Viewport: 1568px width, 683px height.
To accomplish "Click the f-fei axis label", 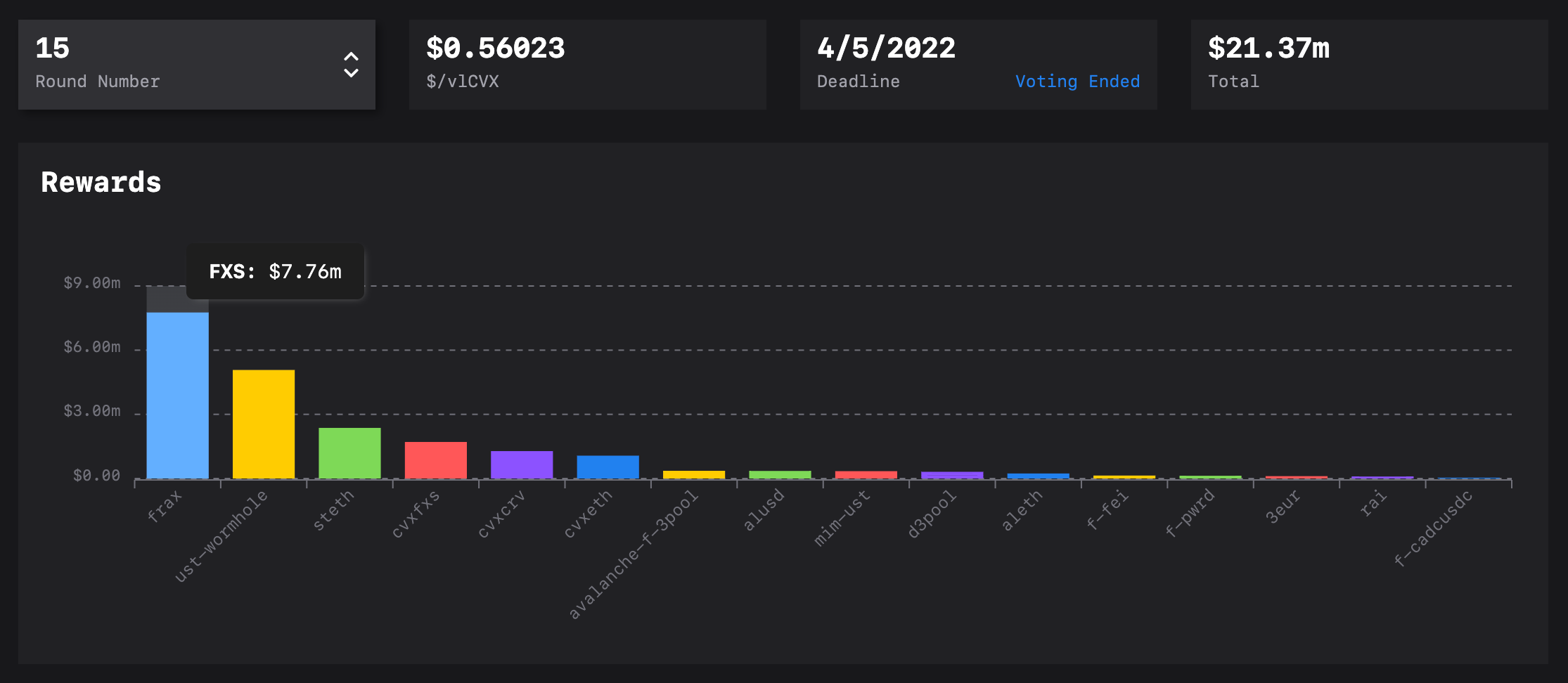I will click(x=1107, y=510).
